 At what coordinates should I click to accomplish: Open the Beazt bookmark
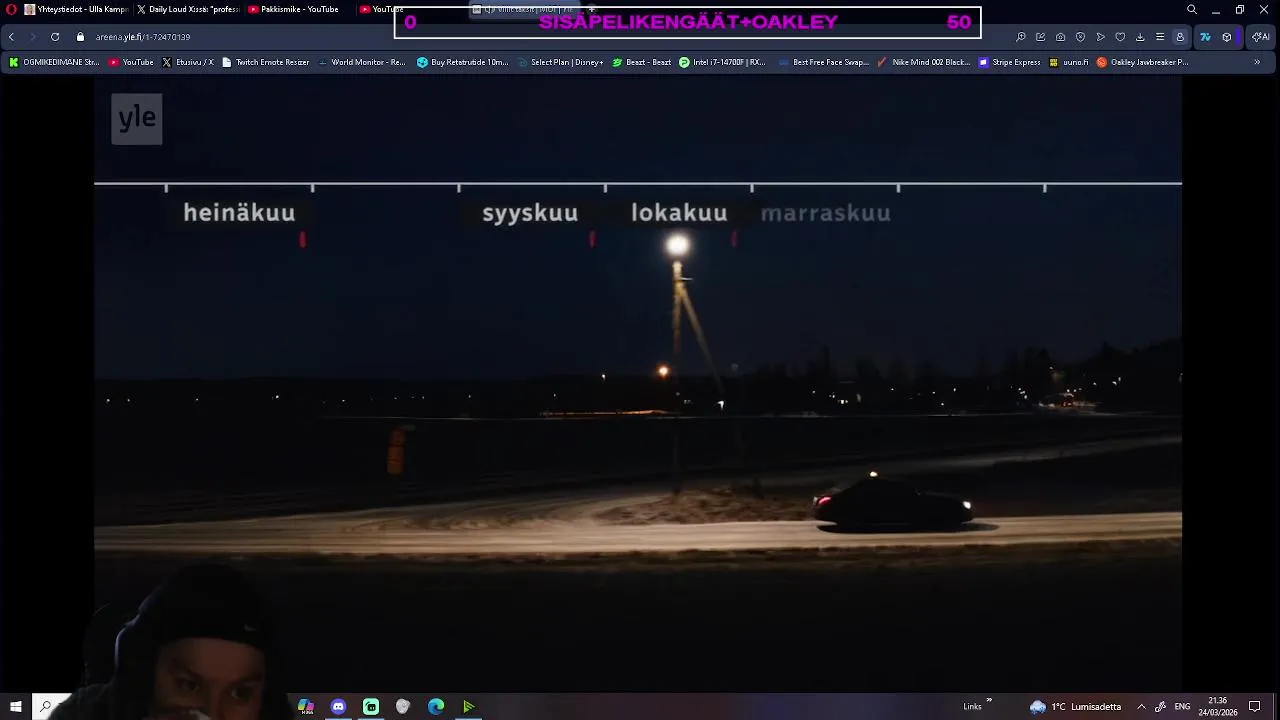tap(641, 62)
